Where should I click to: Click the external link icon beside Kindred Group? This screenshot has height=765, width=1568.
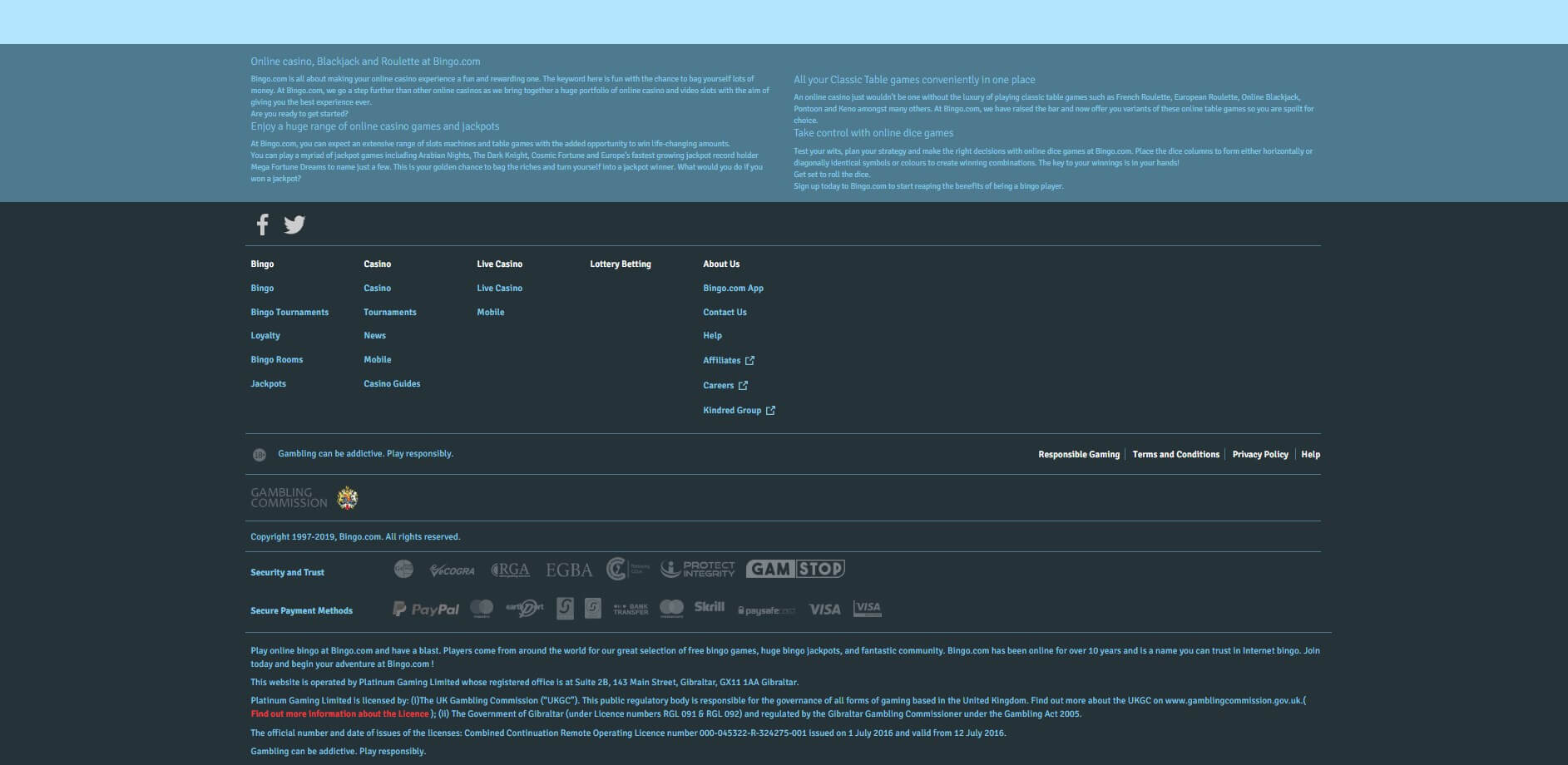tap(770, 410)
